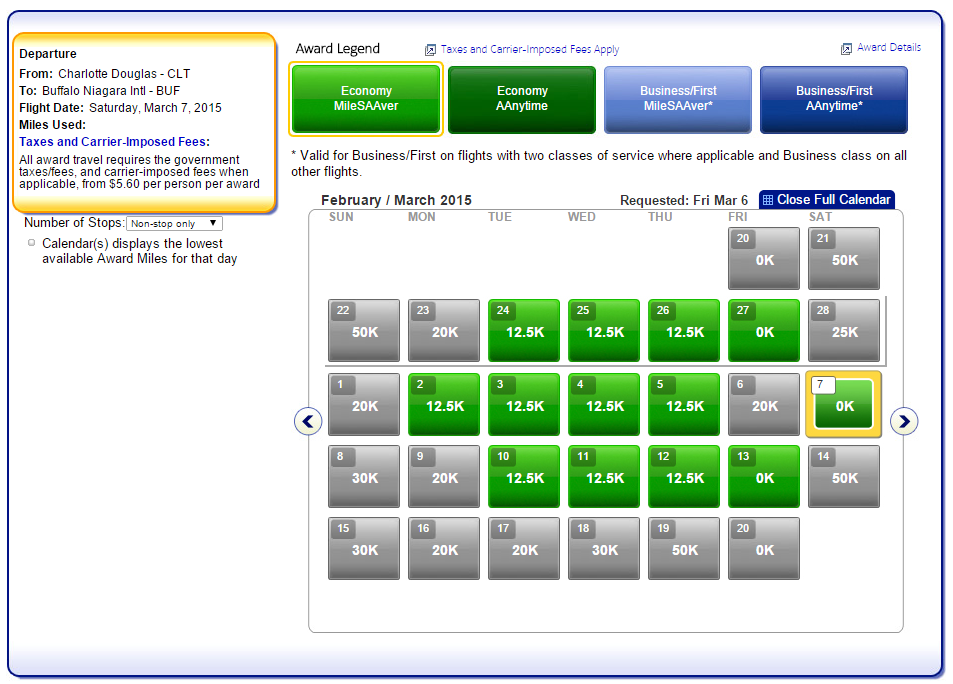The width and height of the screenshot is (953, 684).
Task: Pick March 16 showing 20K
Action: coord(444,548)
